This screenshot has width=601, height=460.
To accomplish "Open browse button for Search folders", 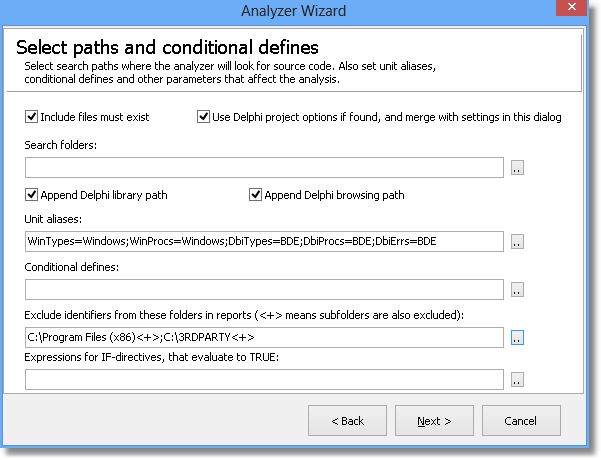I will click(517, 168).
